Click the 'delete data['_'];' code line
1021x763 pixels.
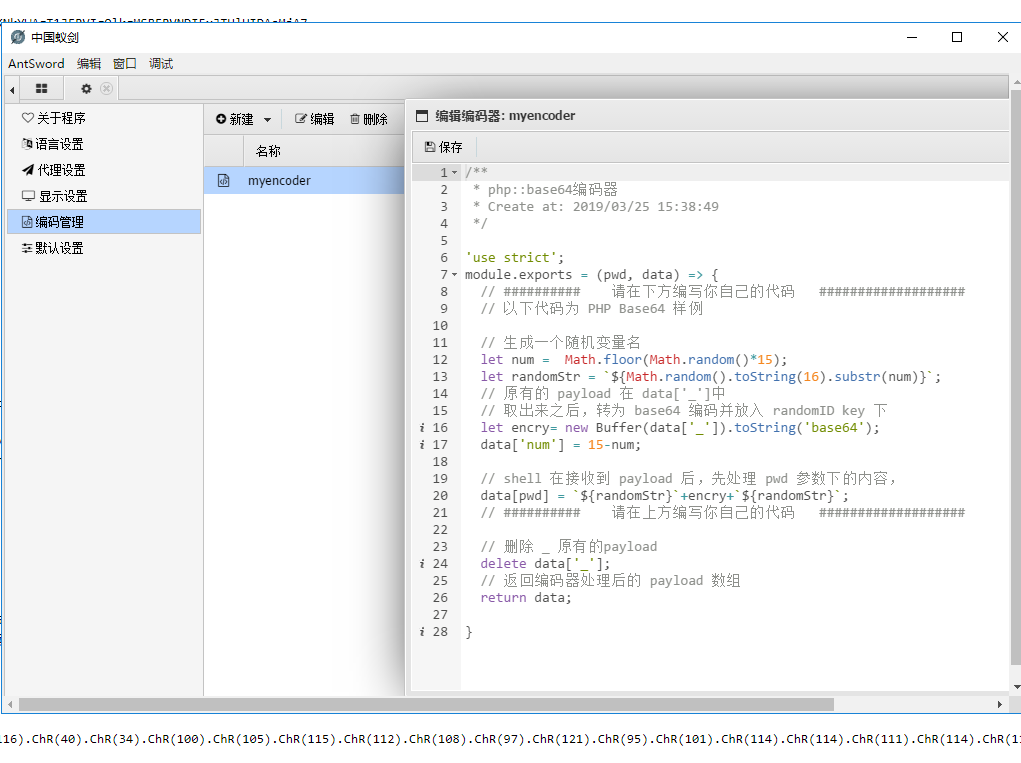(545, 564)
